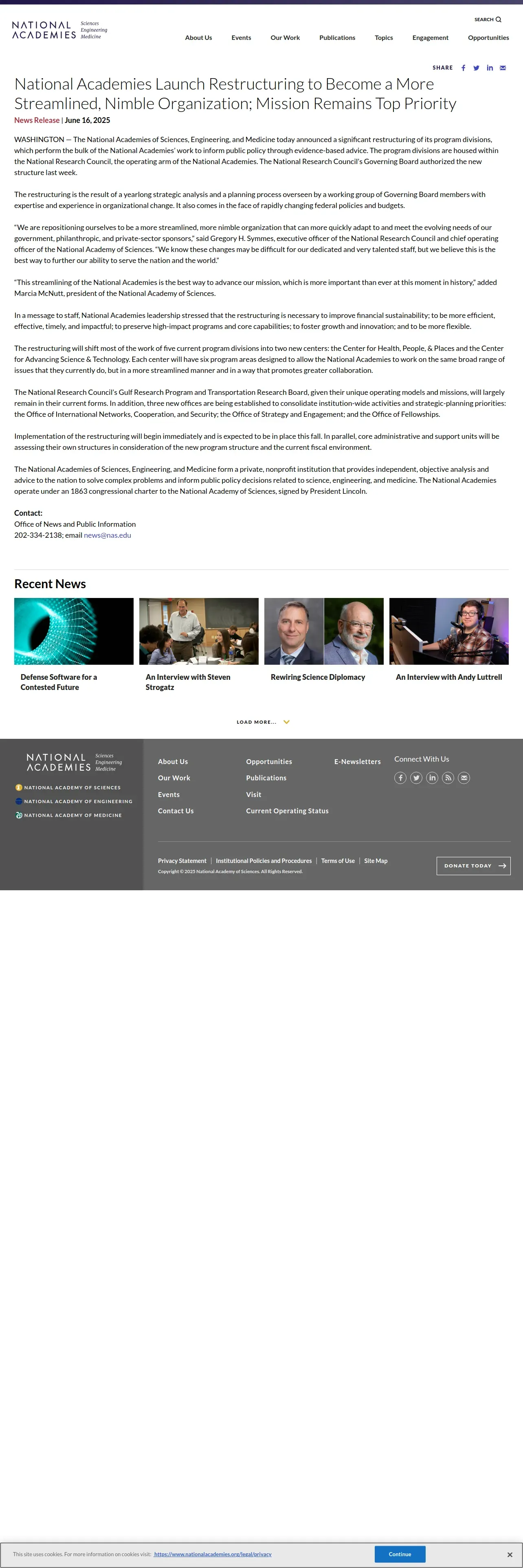Screen dimensions: 523x1568
Task: Open footer RSS feed icon
Action: pos(448,778)
